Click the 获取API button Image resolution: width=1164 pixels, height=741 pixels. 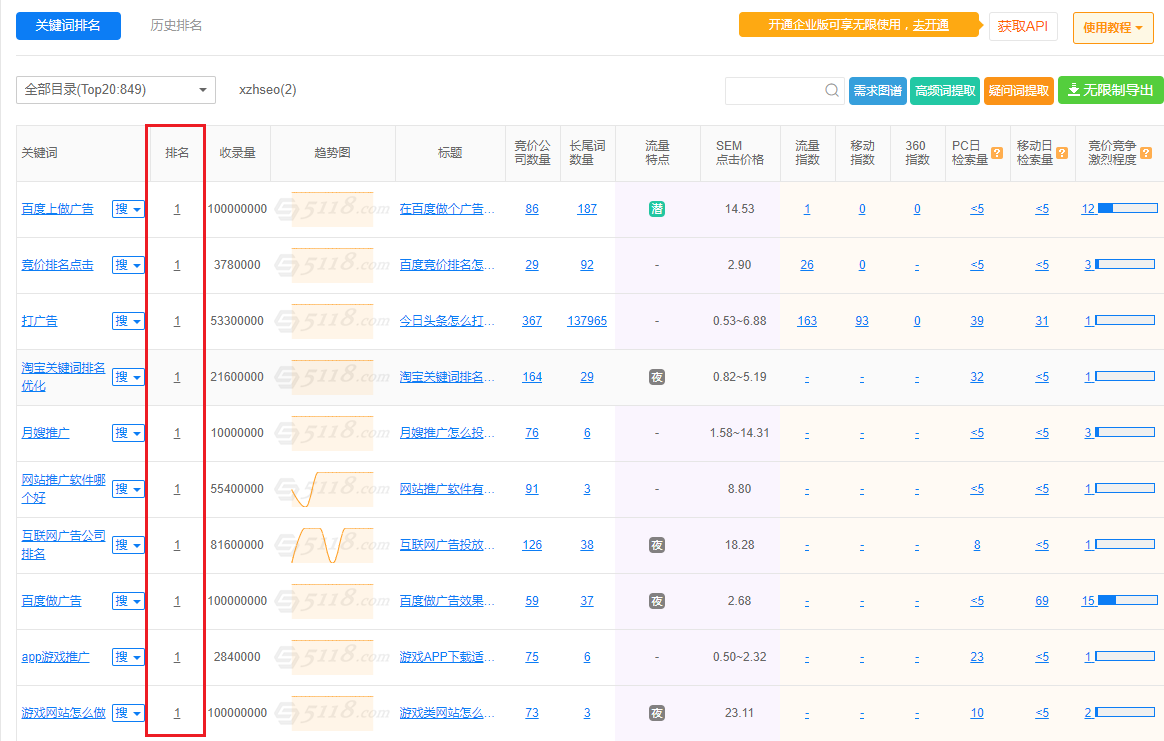[1022, 27]
